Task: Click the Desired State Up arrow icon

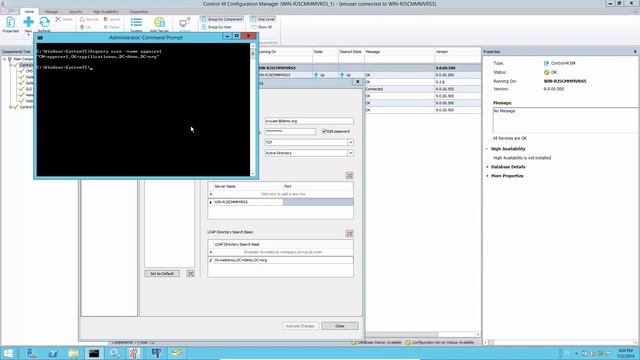Action: pos(342,75)
